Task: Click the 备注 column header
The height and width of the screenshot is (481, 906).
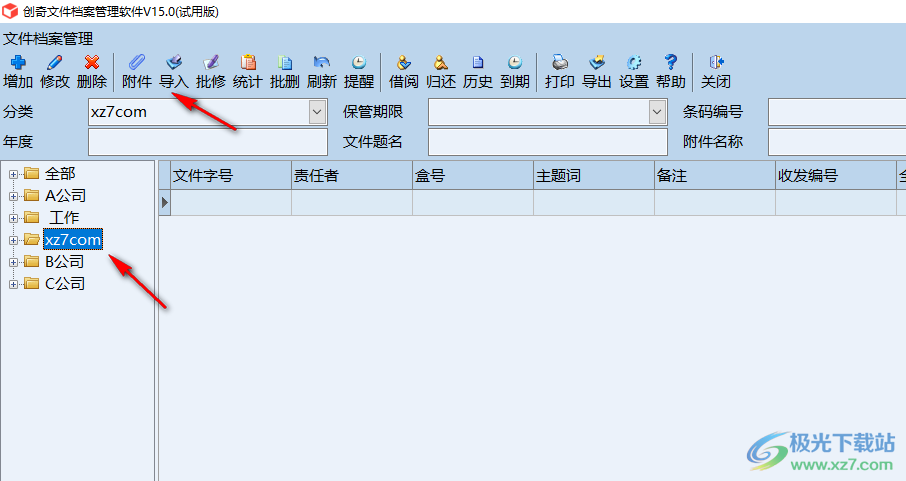Action: tap(715, 175)
